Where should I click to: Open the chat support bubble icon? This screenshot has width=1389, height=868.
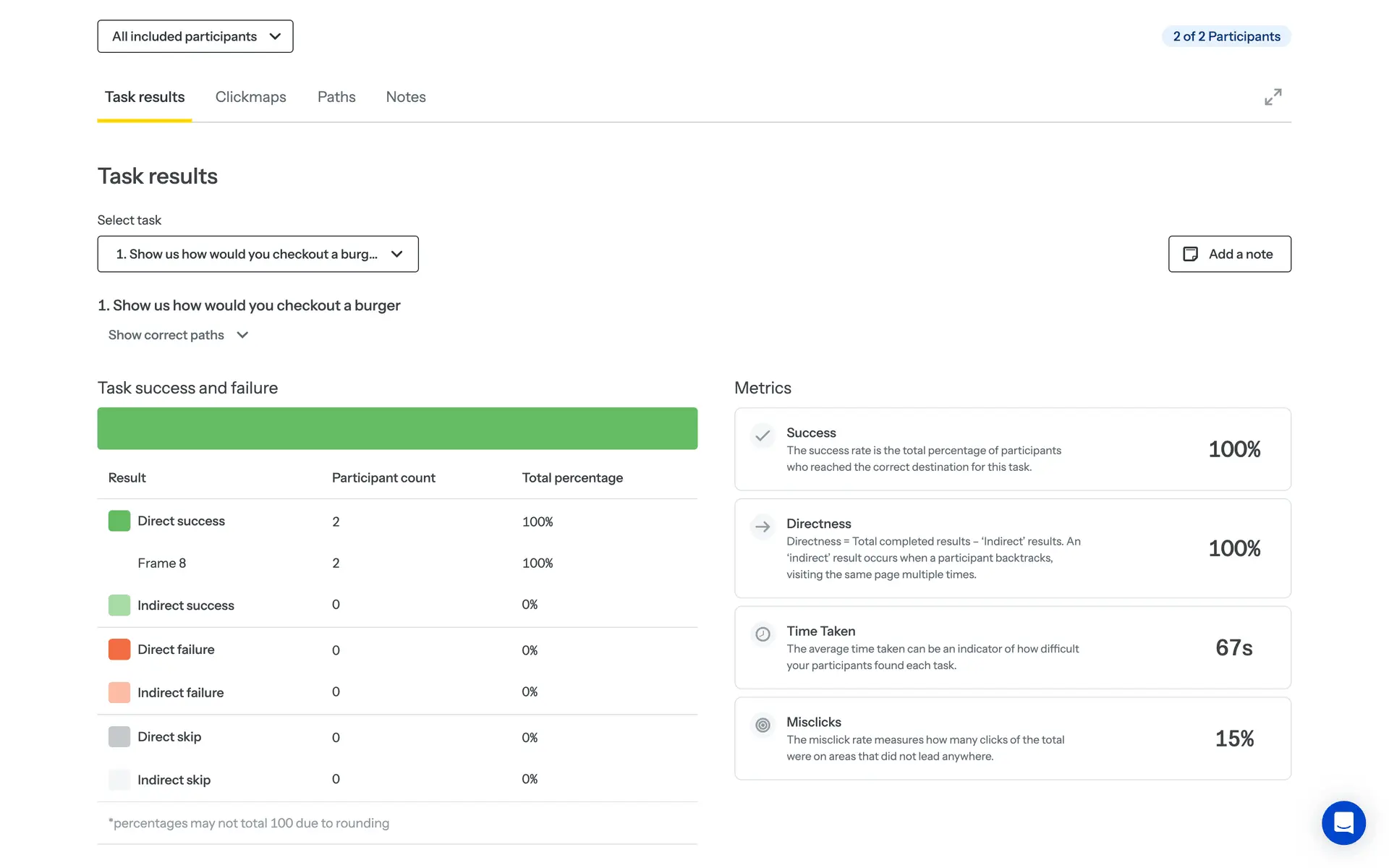(1343, 822)
